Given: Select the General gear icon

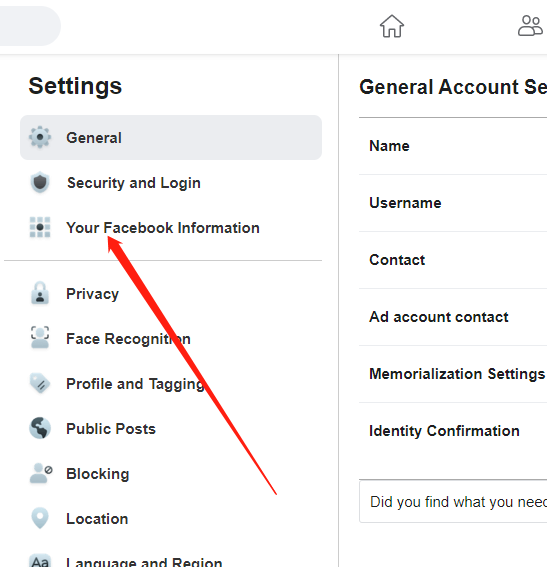Looking at the screenshot, I should pyautogui.click(x=40, y=137).
